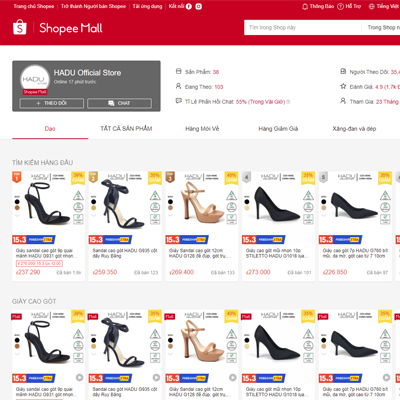Image resolution: width=400 pixels, height=400 pixels.
Task: Click 39% GIẢM badge on Top 1 card
Action: [78, 178]
